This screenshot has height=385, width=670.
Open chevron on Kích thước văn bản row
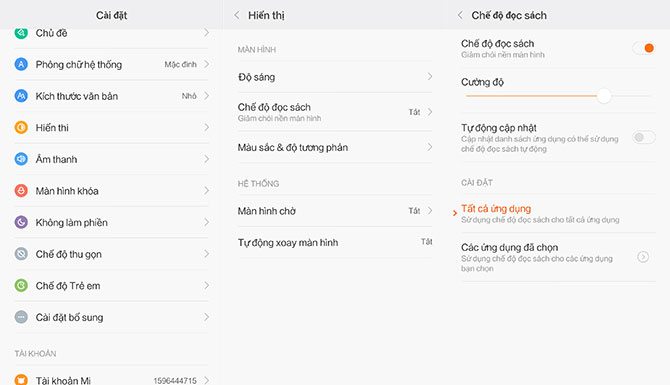206,96
